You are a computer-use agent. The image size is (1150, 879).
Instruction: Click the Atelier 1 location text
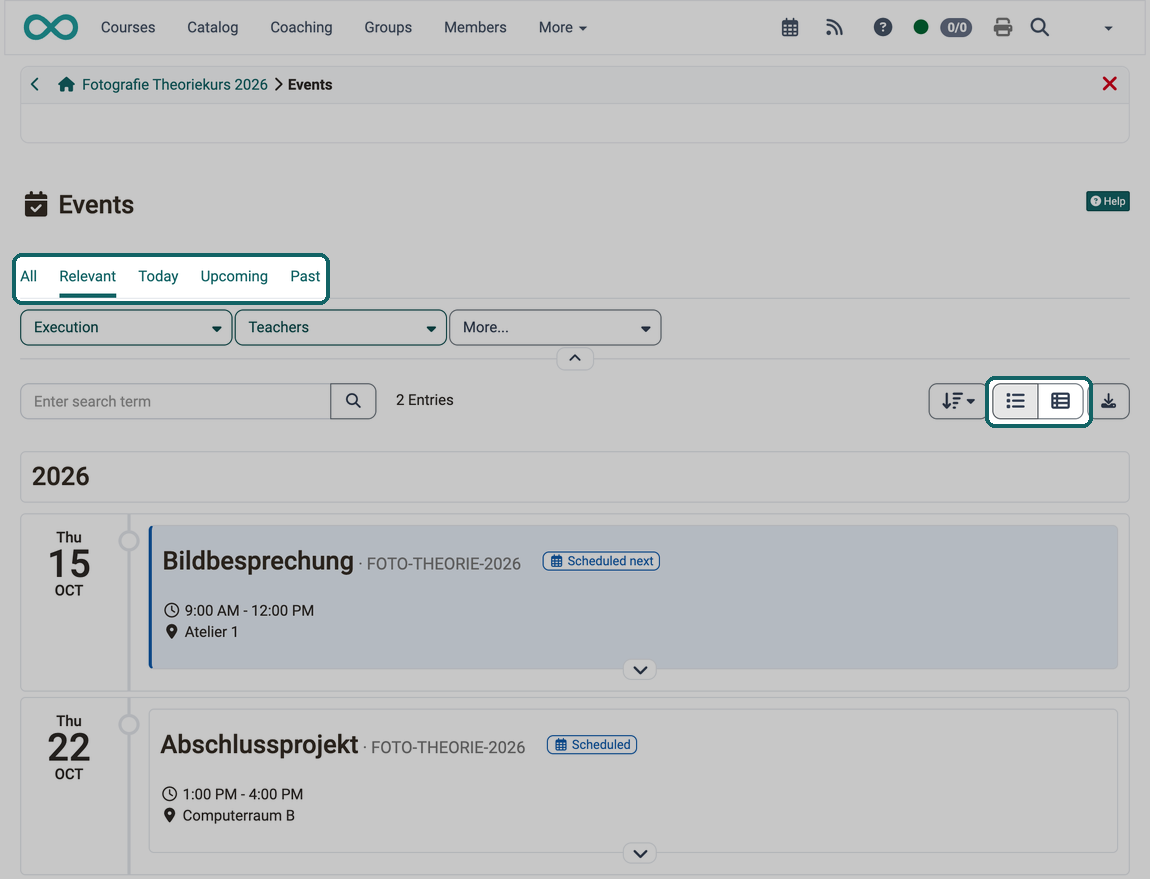click(211, 632)
